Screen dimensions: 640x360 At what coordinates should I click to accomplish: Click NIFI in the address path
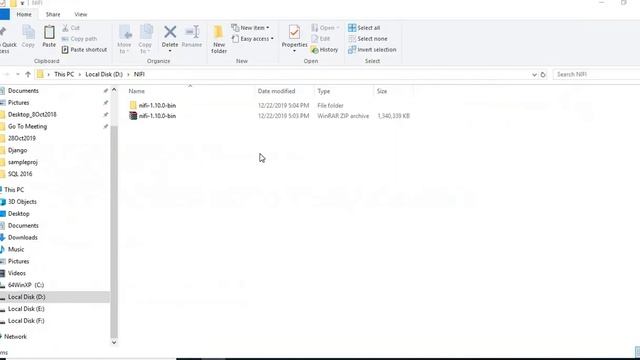[139, 74]
